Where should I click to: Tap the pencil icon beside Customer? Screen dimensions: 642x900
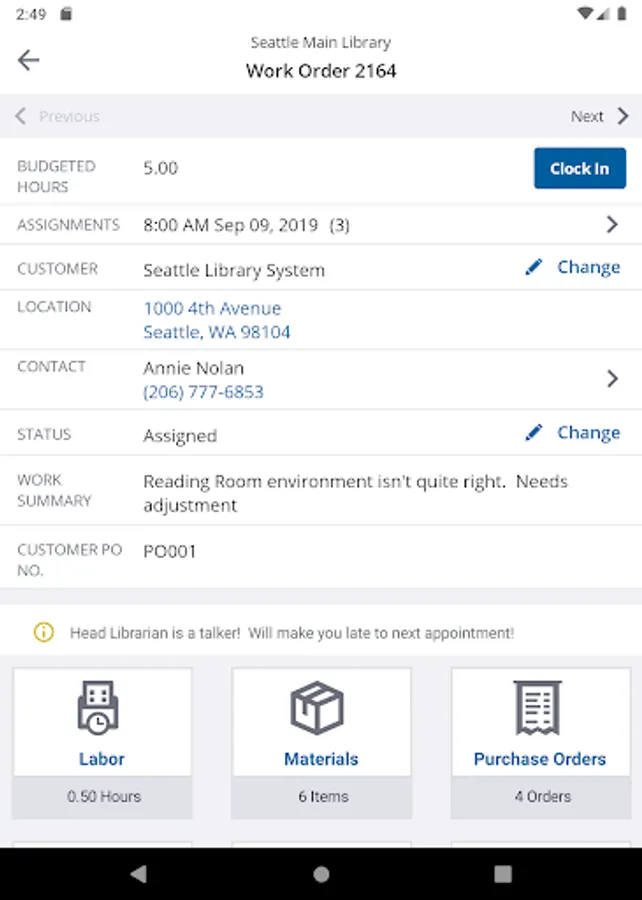point(535,267)
